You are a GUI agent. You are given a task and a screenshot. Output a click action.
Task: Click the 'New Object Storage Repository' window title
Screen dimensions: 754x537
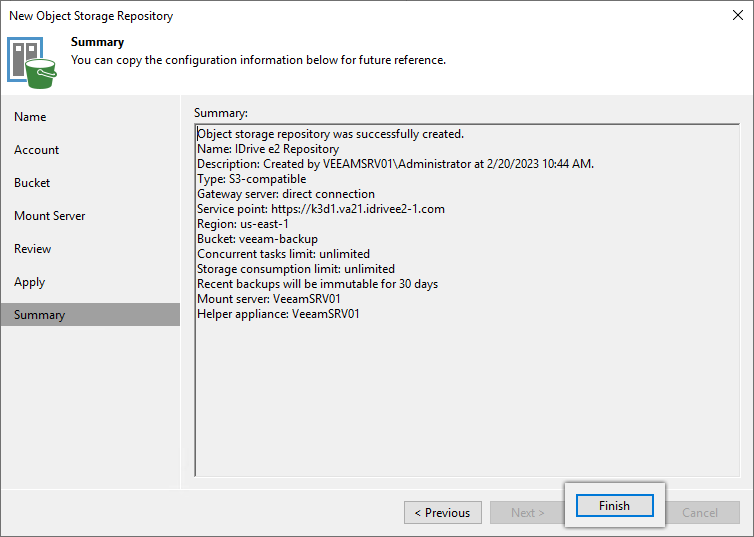tap(91, 16)
